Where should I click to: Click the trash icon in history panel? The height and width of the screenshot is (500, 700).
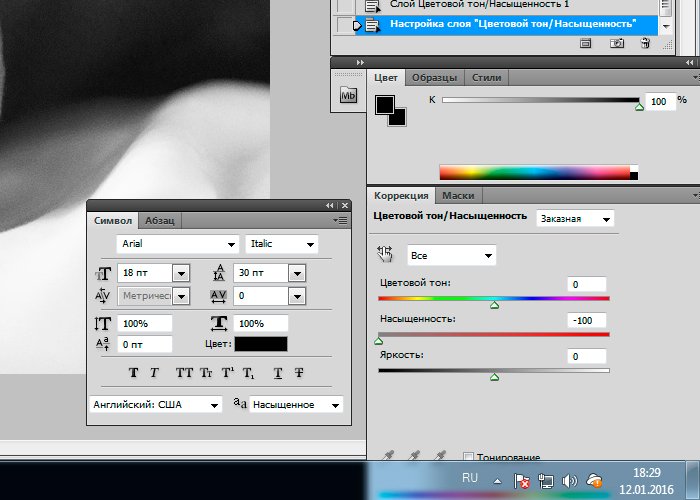click(645, 43)
